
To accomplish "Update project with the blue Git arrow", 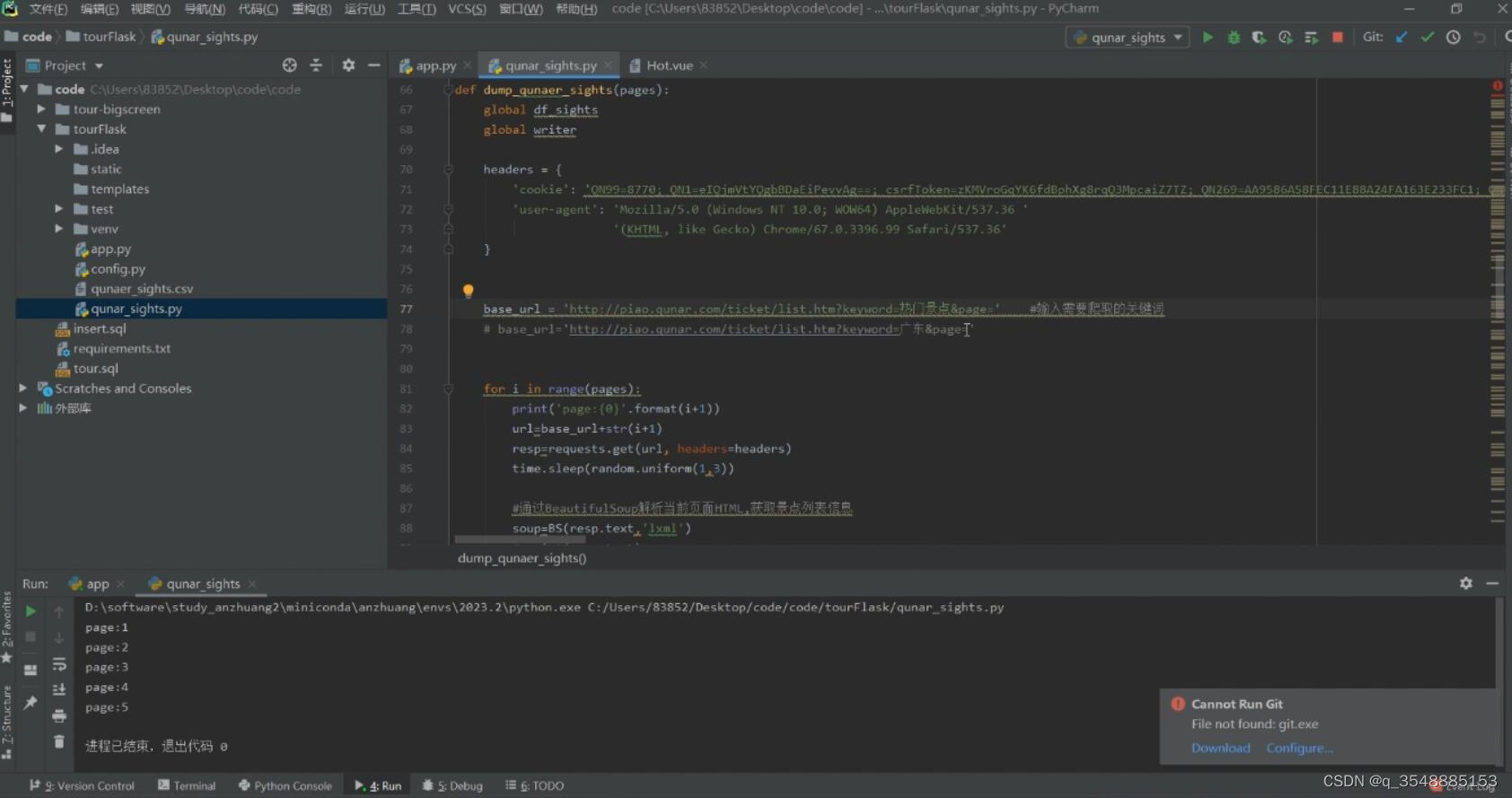I will (x=1402, y=37).
